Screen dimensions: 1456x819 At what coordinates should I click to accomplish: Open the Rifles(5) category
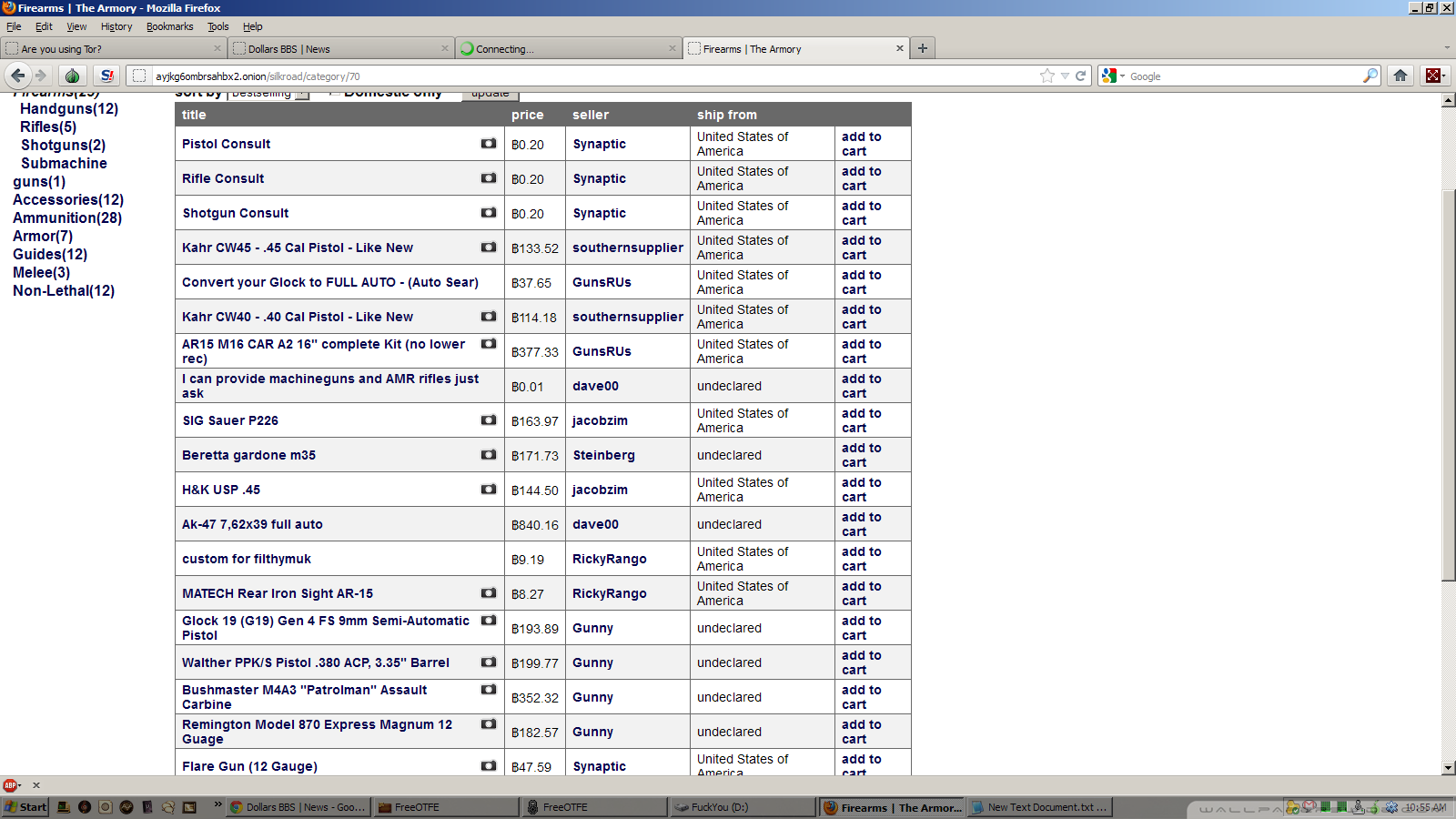(x=48, y=126)
